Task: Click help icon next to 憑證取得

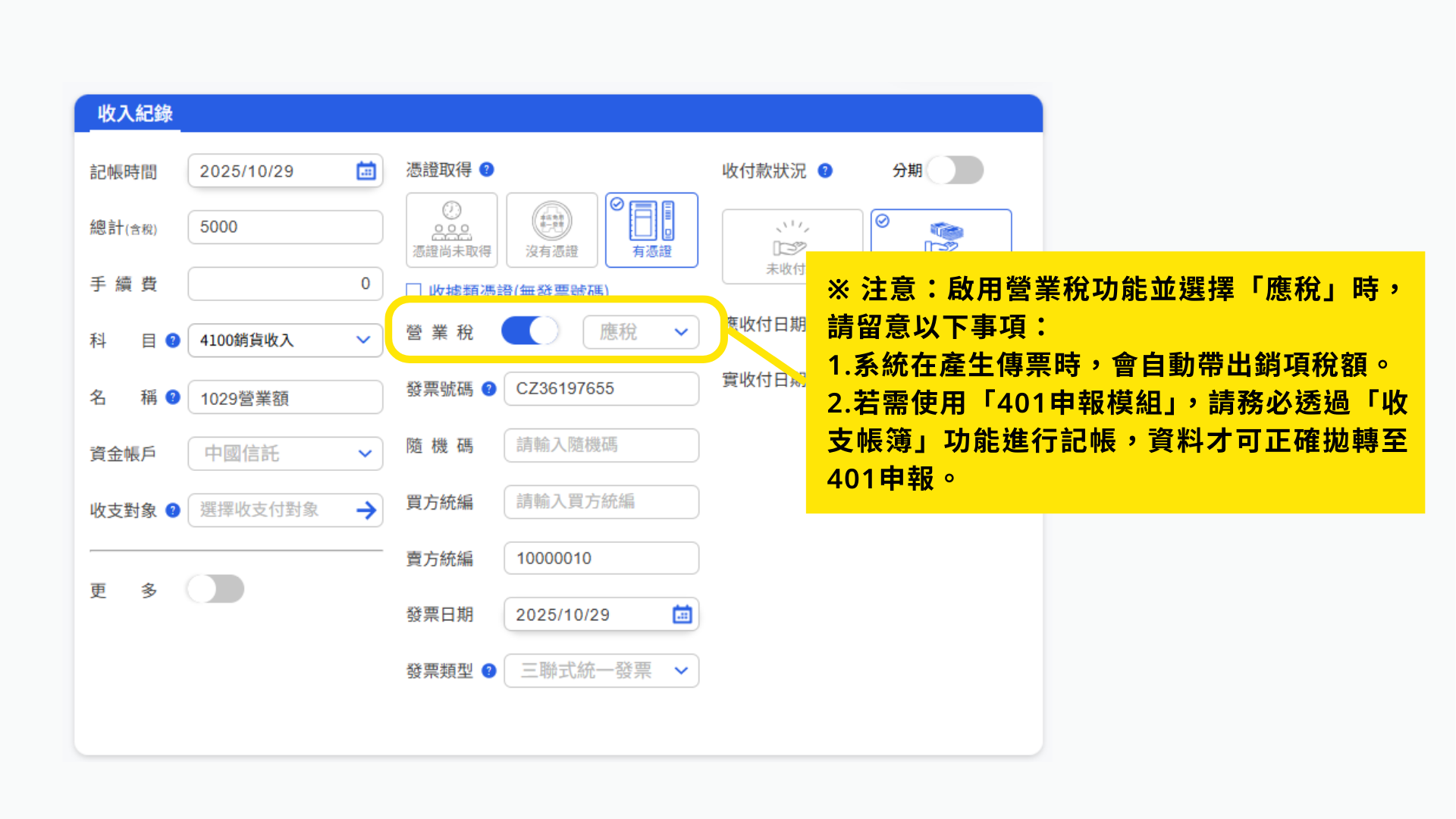Action: coord(488,170)
